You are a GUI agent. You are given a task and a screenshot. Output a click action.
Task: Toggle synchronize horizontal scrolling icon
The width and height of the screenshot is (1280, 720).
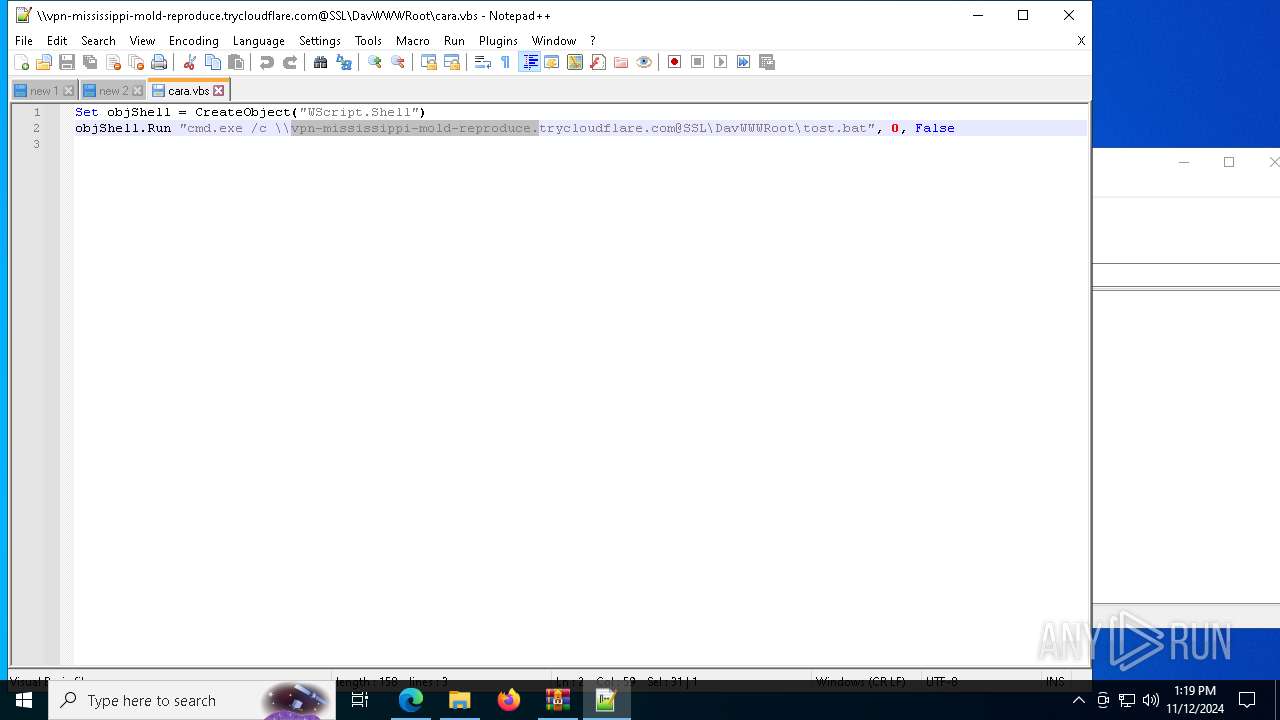(452, 62)
